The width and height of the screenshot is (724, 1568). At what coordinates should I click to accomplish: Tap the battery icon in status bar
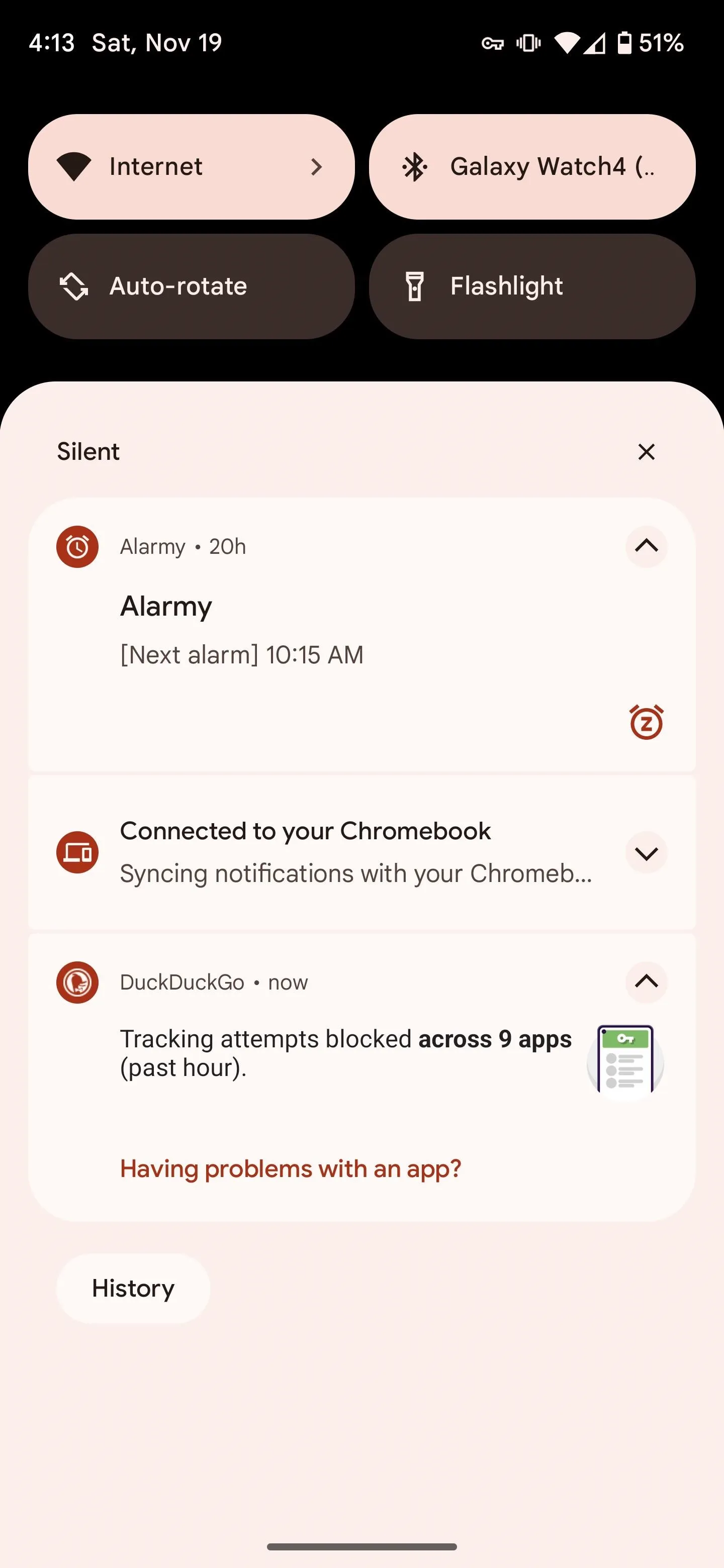(x=624, y=43)
